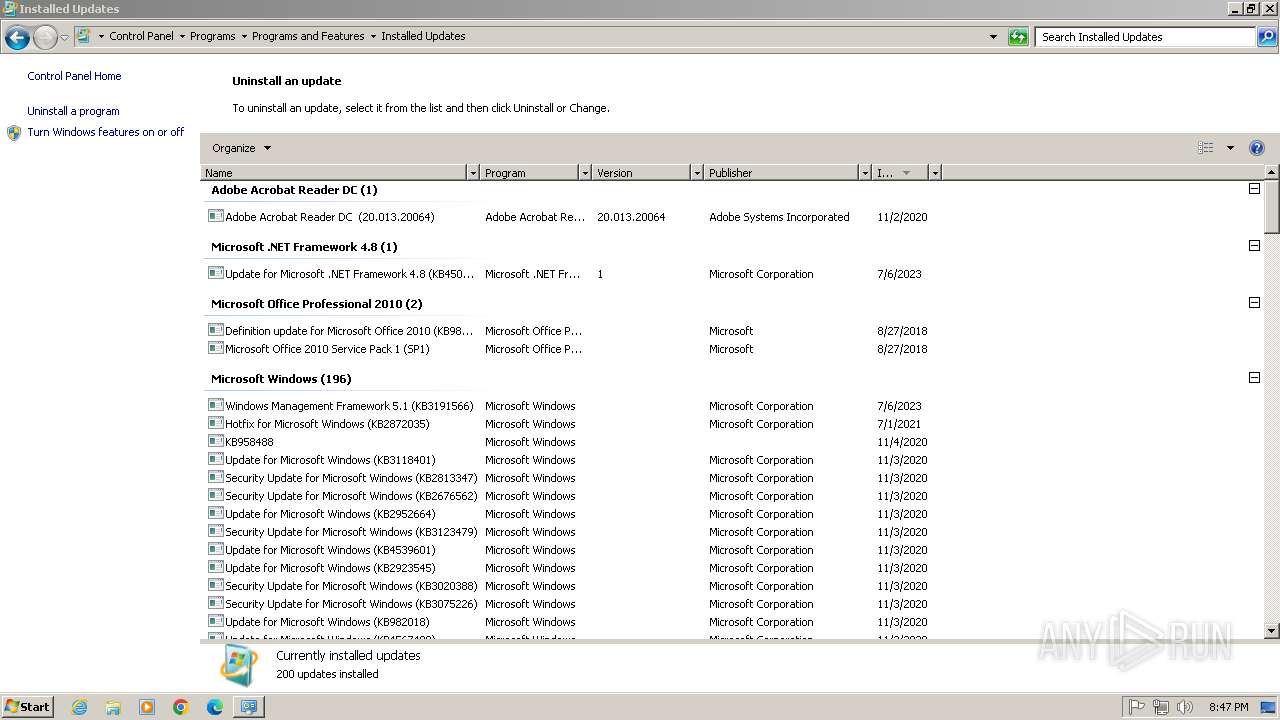Viewport: 1280px width, 720px height.
Task: Collapse the Microsoft .NET Framework 4.8 group
Action: (1254, 246)
